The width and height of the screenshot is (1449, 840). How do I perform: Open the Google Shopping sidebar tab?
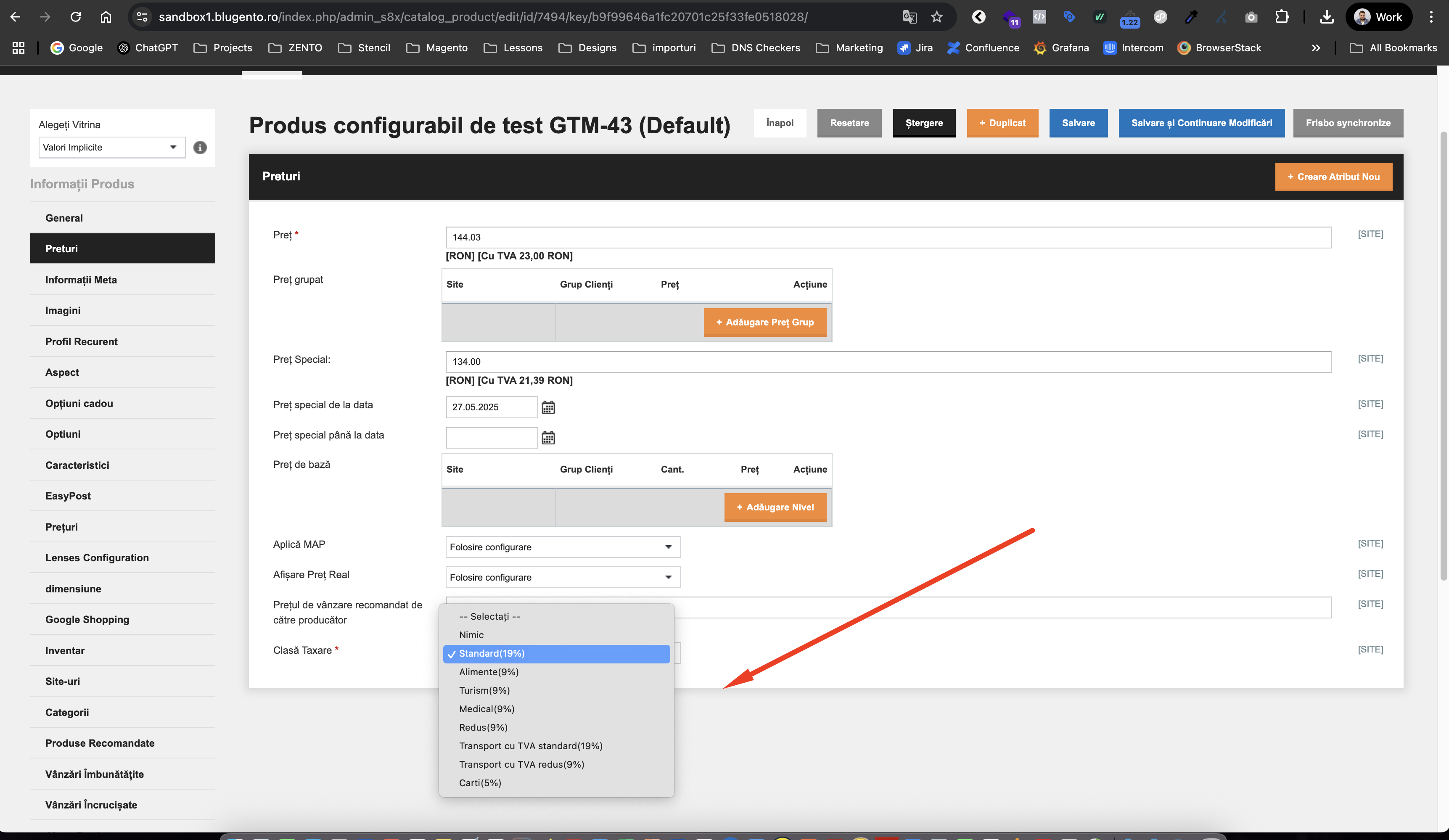[x=122, y=619]
